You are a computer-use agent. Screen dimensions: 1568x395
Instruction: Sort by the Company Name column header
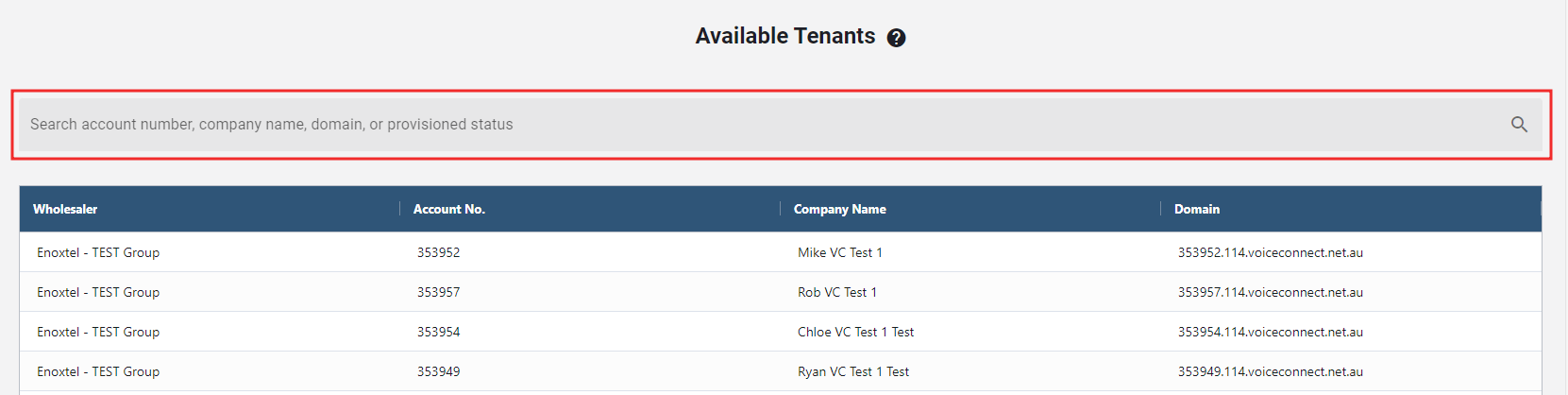click(x=839, y=209)
